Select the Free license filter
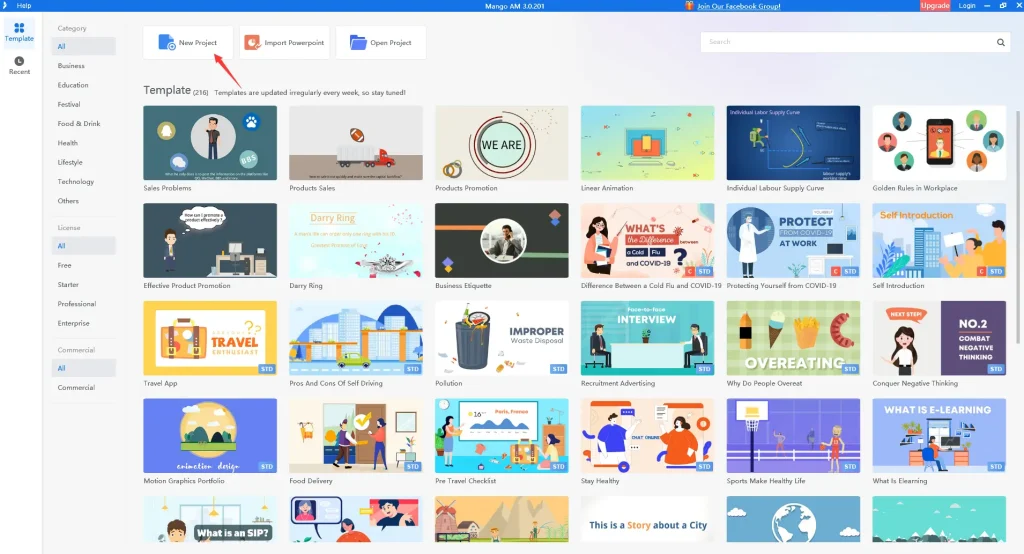The height and width of the screenshot is (554, 1024). [65, 265]
